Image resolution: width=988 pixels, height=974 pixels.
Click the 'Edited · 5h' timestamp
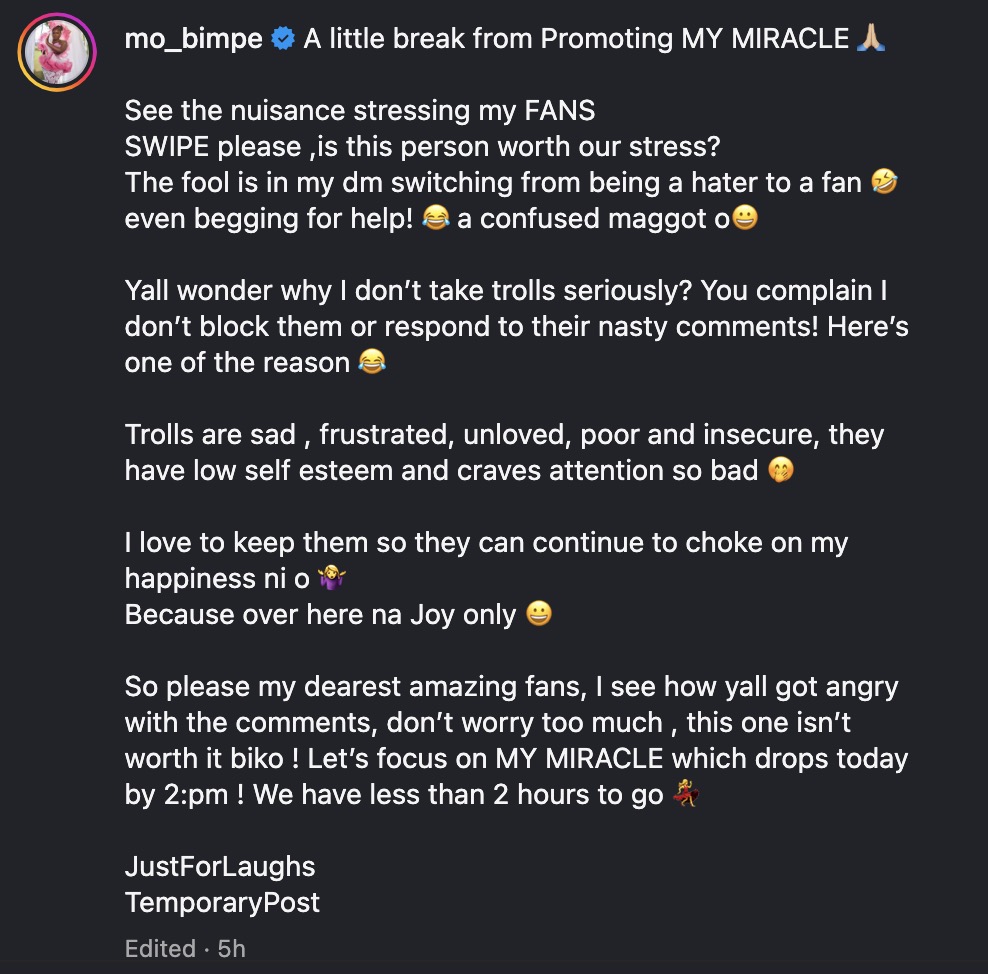(x=185, y=948)
